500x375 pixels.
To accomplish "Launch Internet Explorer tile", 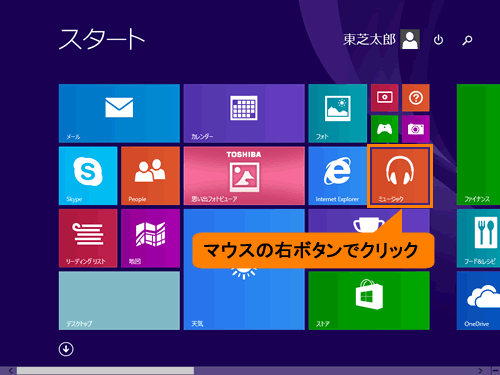I will 338,176.
